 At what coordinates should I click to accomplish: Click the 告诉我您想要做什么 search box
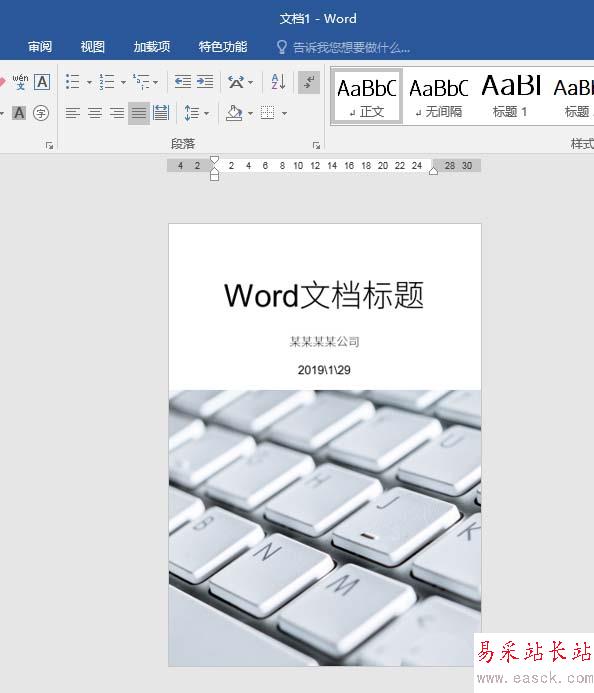tap(343, 47)
